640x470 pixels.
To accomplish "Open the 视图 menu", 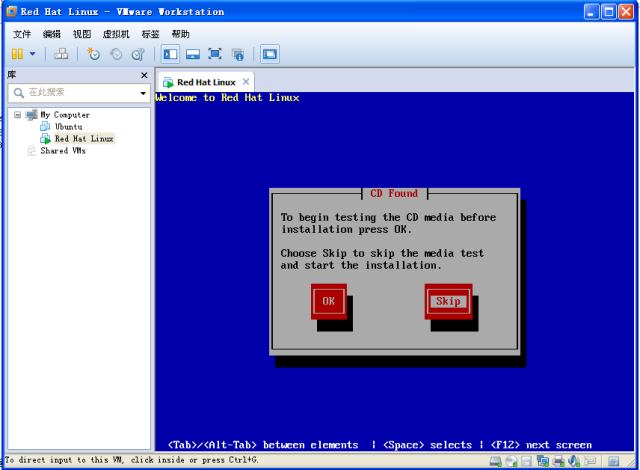I will (82, 34).
